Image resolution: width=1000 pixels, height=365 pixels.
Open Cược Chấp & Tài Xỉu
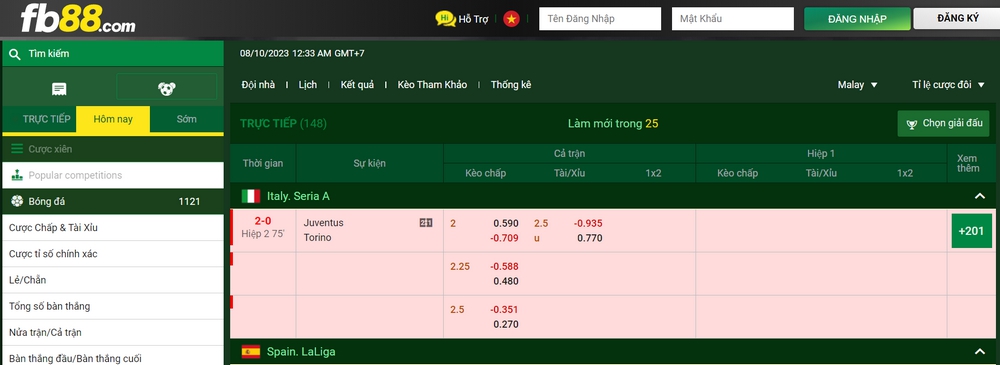[113, 228]
